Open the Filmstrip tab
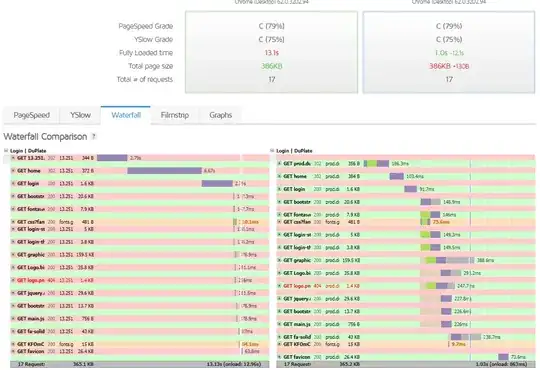Screen dimensions: 540x370 [x=175, y=115]
